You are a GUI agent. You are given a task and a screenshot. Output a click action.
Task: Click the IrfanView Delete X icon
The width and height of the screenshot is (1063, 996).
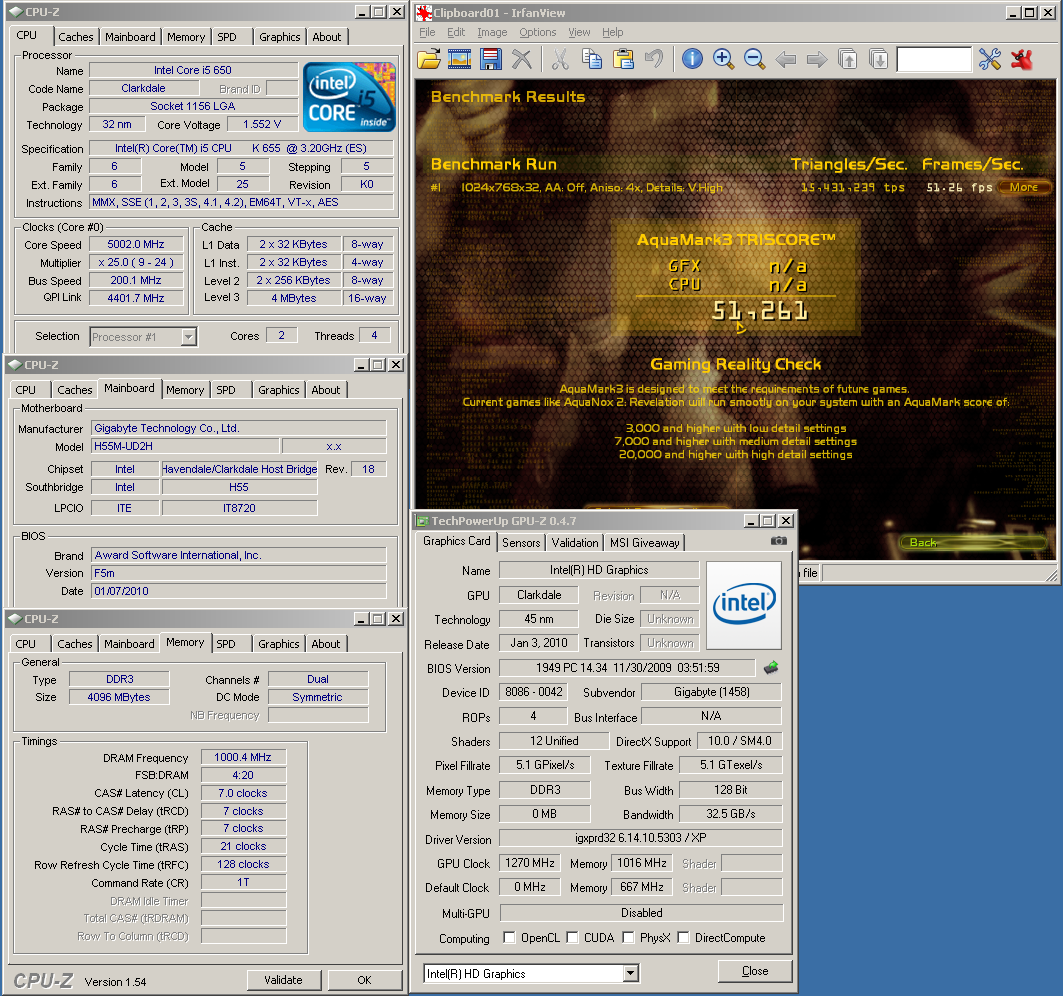click(521, 59)
